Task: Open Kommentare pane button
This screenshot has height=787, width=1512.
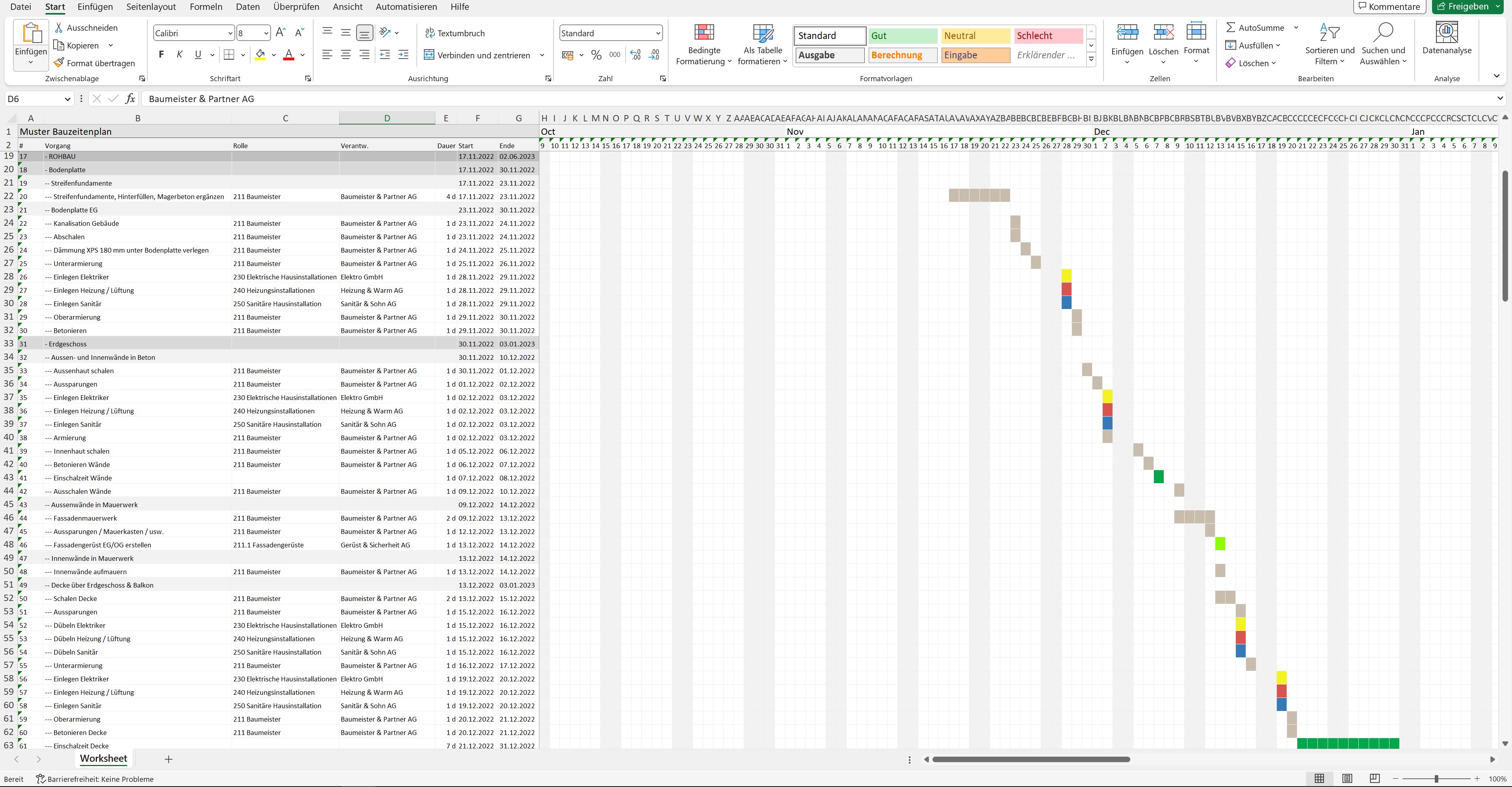Action: click(1389, 6)
